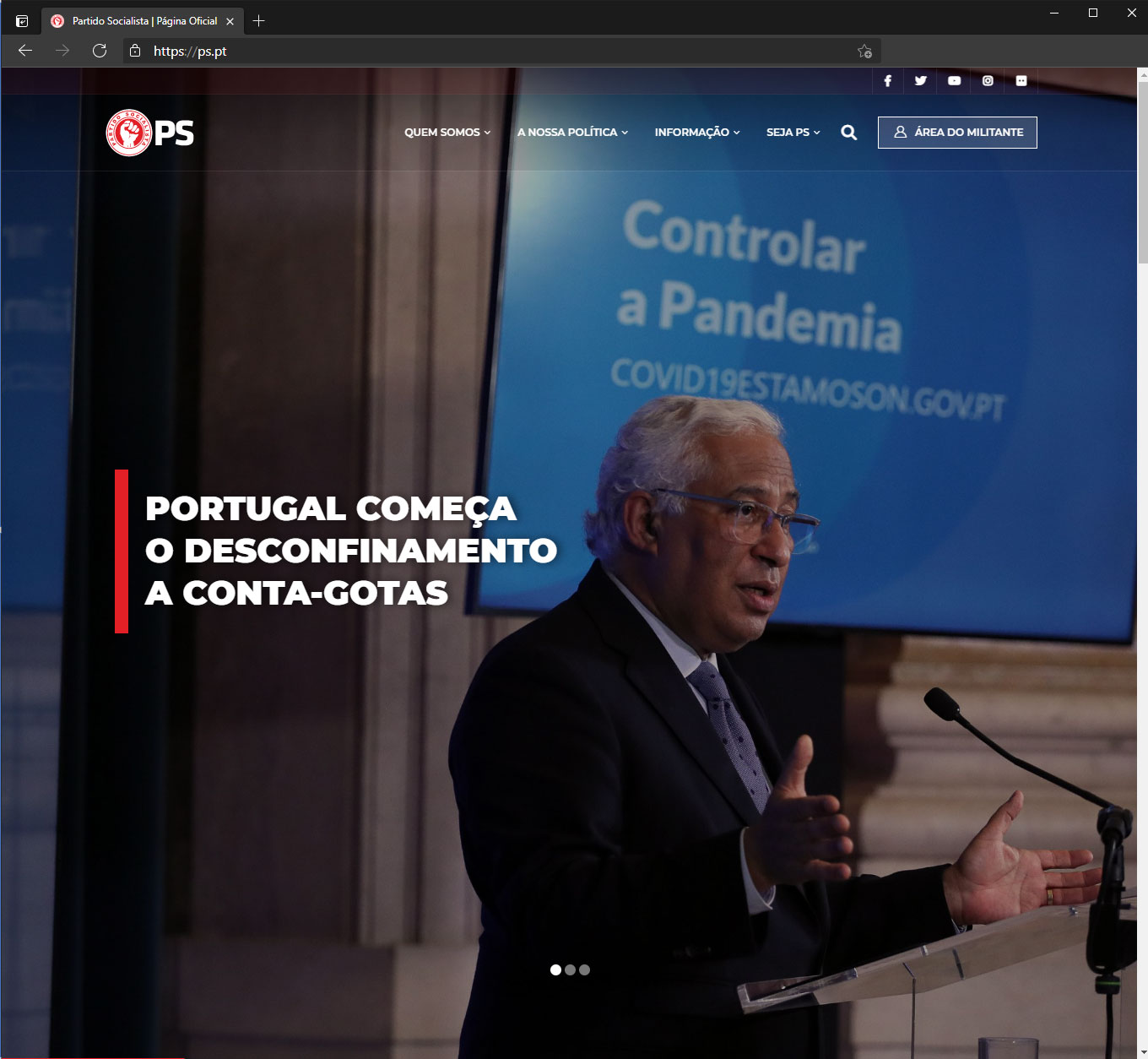Add this page to favorites
Image resolution: width=1148 pixels, height=1059 pixels.
864,52
